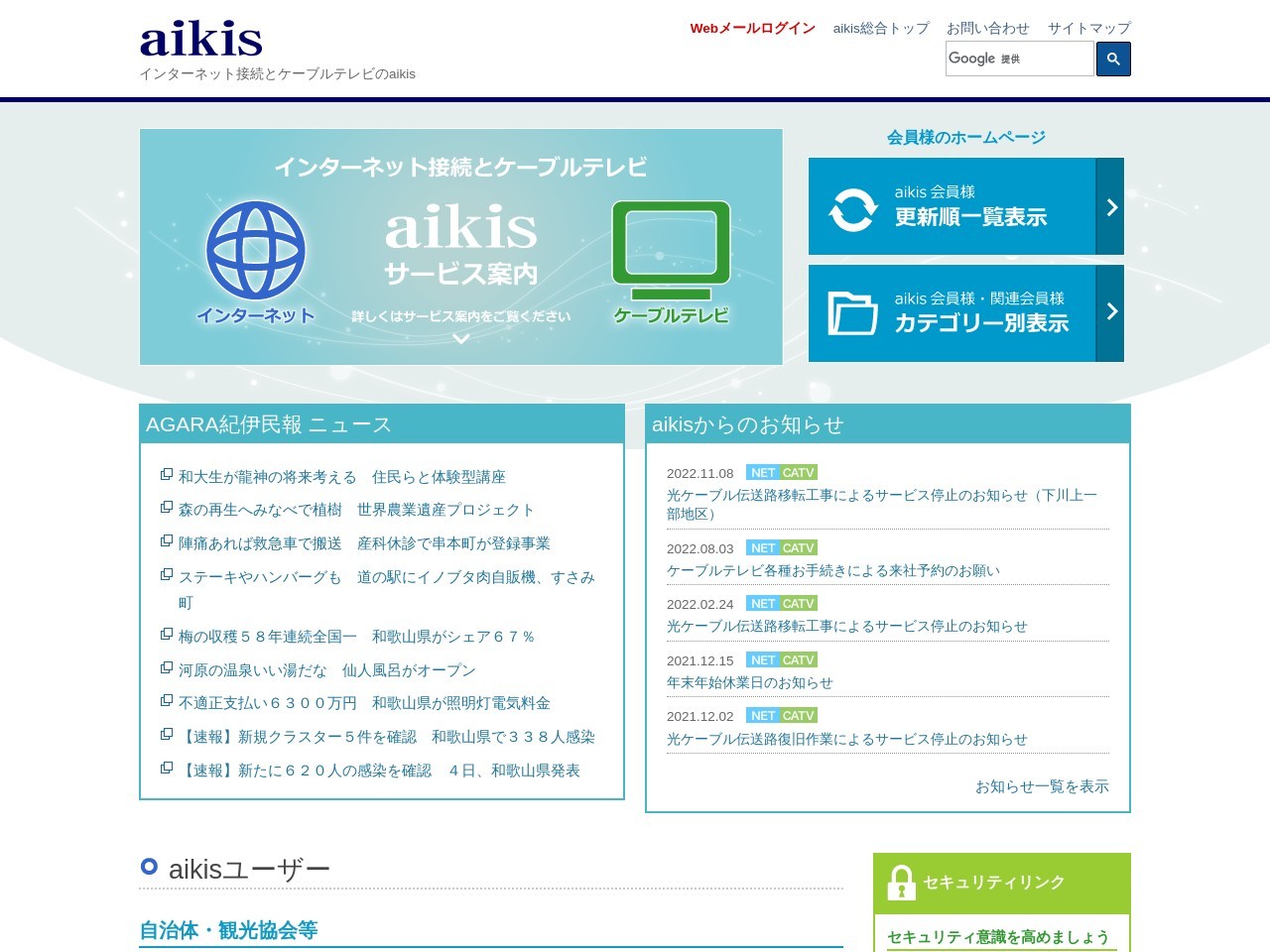Click external-link icon beside 河原の温泉いい湯だな
Image resolution: width=1270 pixels, height=952 pixels.
(167, 668)
